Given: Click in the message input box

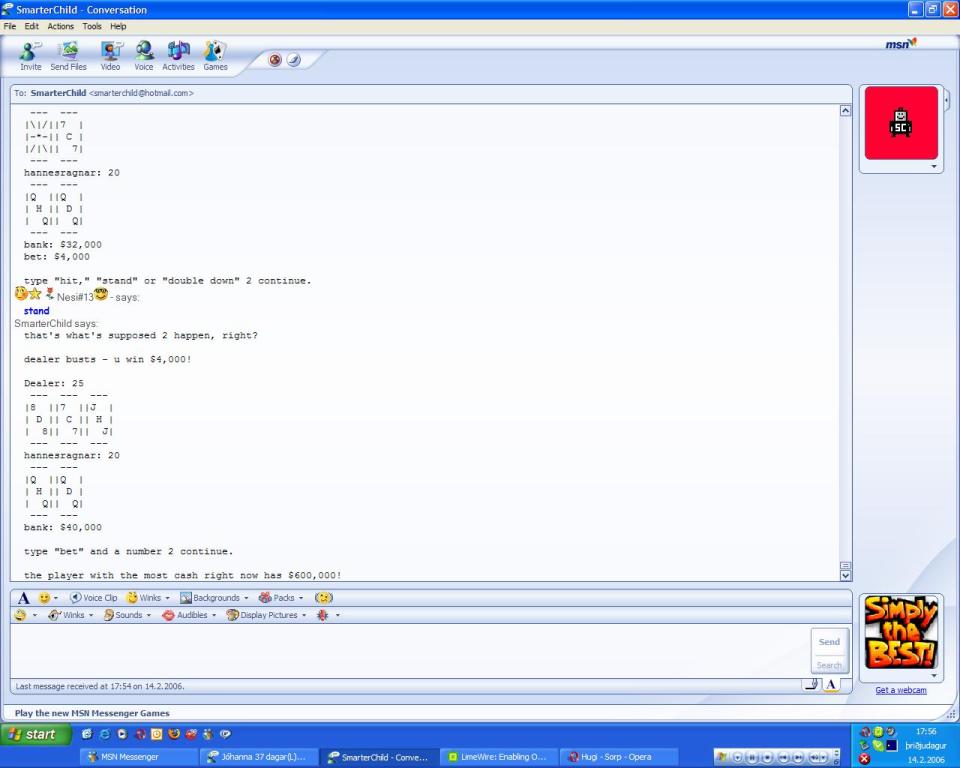Looking at the screenshot, I should [x=408, y=650].
